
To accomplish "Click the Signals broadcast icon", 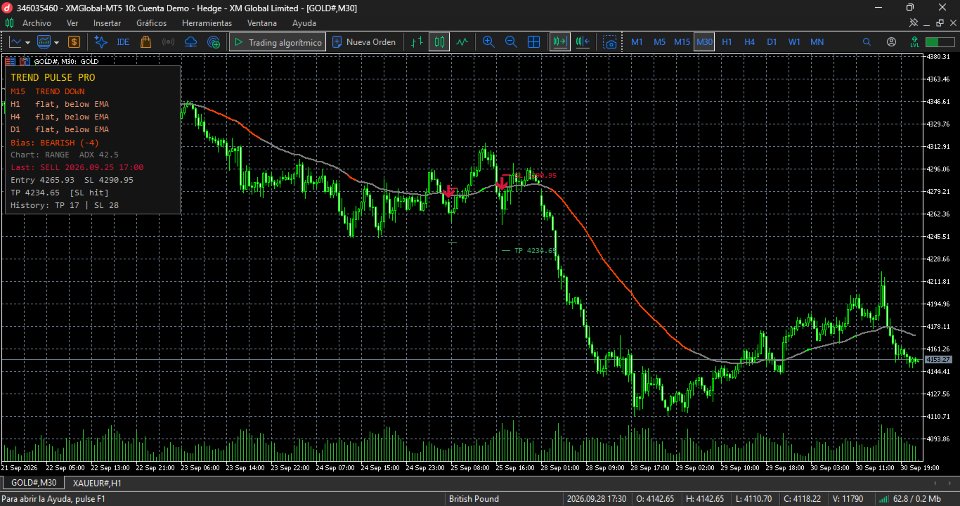I will [x=168, y=42].
